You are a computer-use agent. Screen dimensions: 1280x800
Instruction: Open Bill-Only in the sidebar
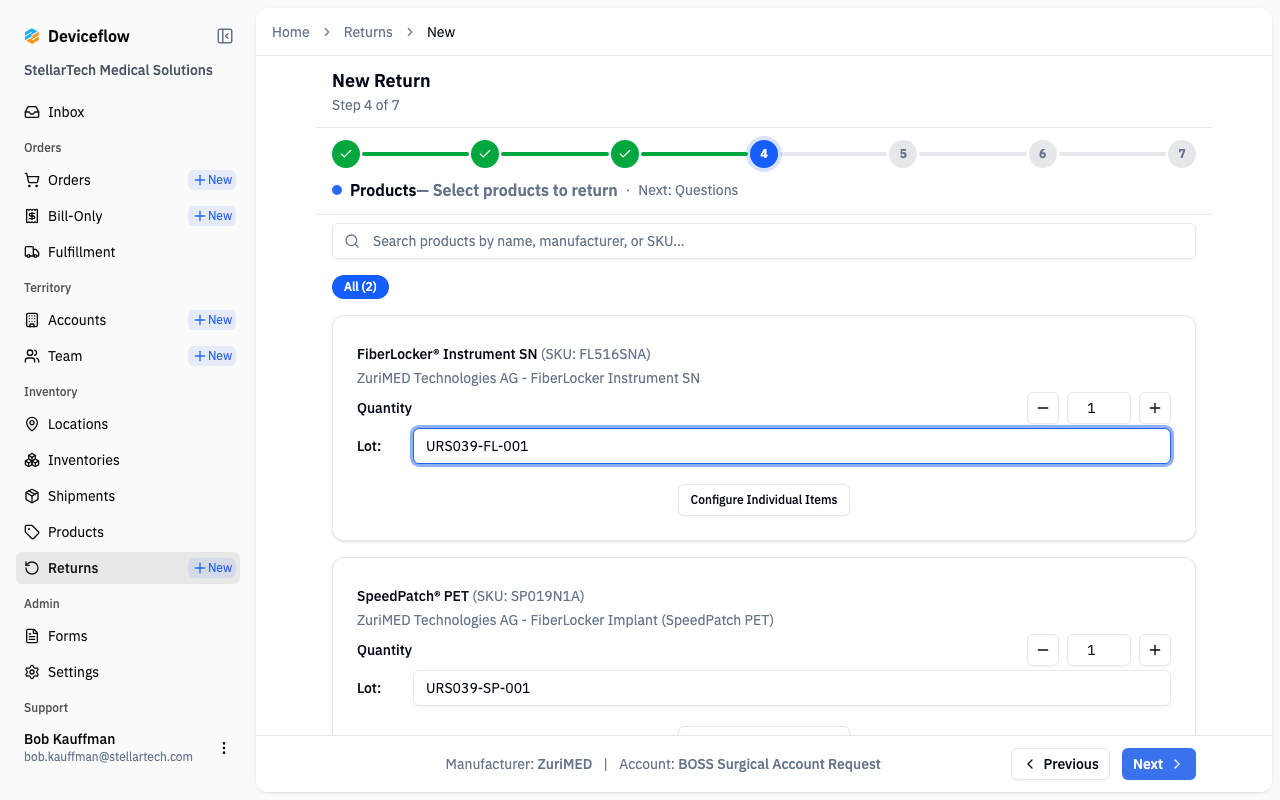[x=75, y=216]
